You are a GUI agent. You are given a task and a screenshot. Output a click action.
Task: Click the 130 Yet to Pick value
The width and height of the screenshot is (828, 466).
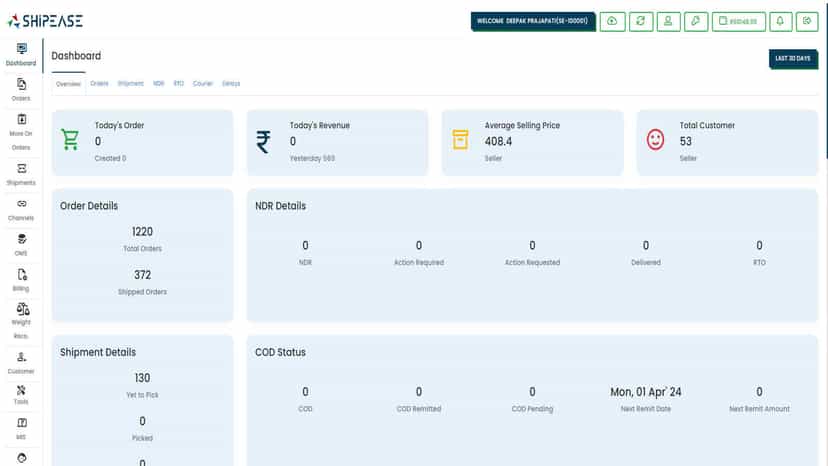pos(143,378)
